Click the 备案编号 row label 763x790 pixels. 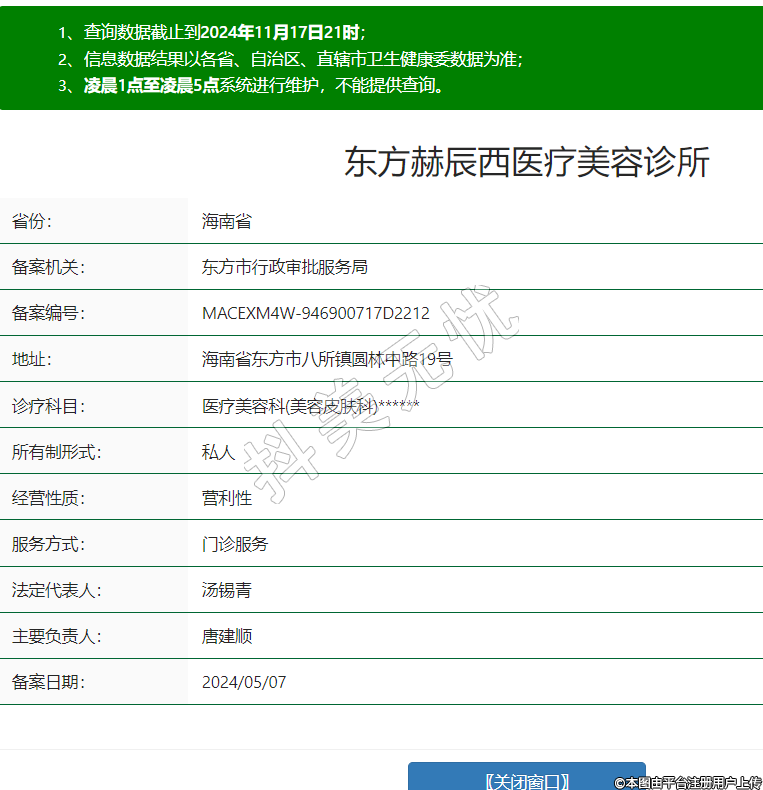pos(48,313)
